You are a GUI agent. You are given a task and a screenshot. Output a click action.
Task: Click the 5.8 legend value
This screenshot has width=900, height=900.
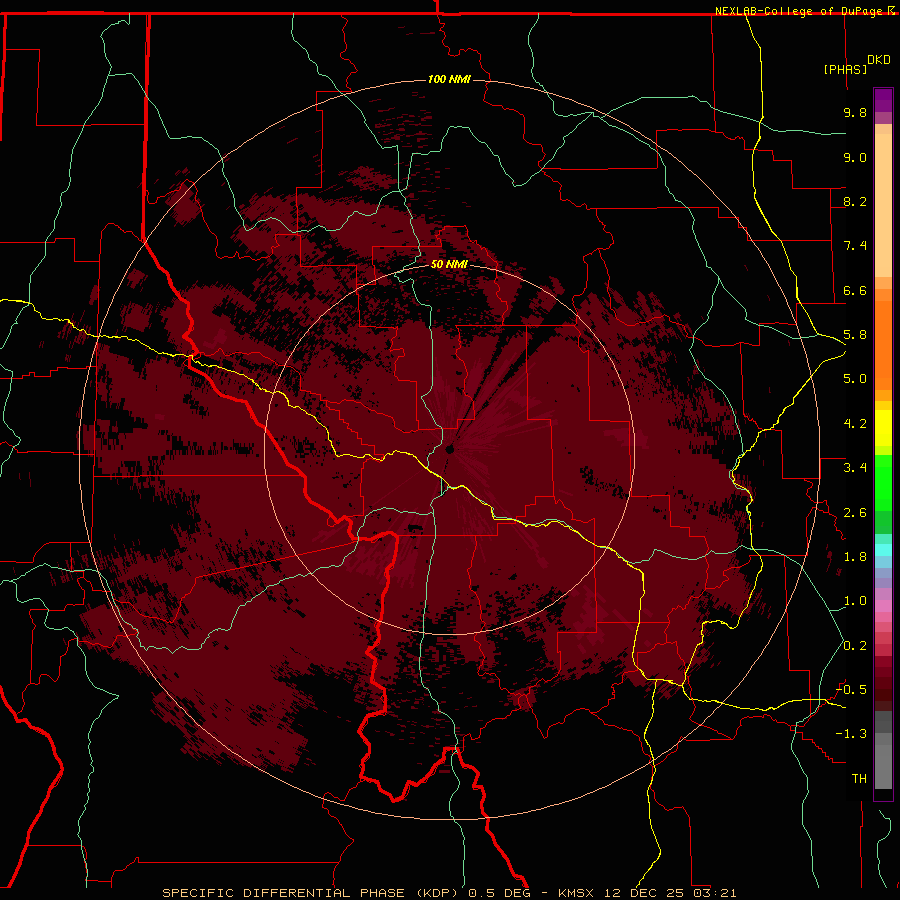[855, 335]
